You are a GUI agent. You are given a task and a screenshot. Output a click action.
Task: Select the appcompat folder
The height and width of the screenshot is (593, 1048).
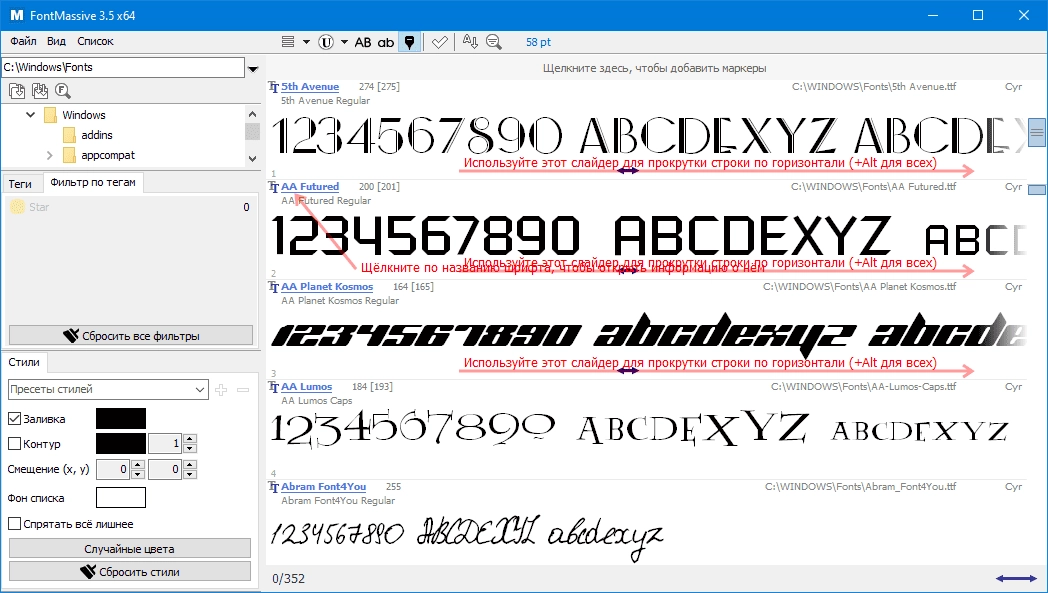(108, 155)
